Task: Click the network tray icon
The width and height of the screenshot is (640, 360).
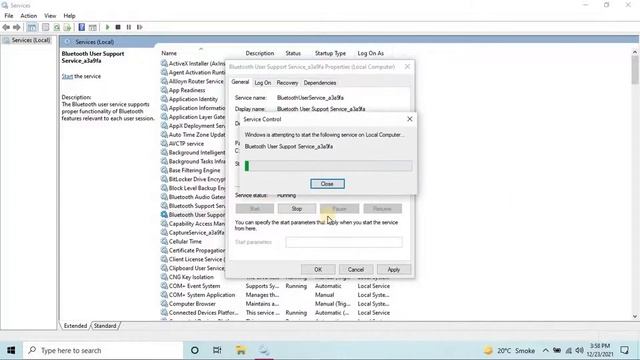Action: (569, 351)
